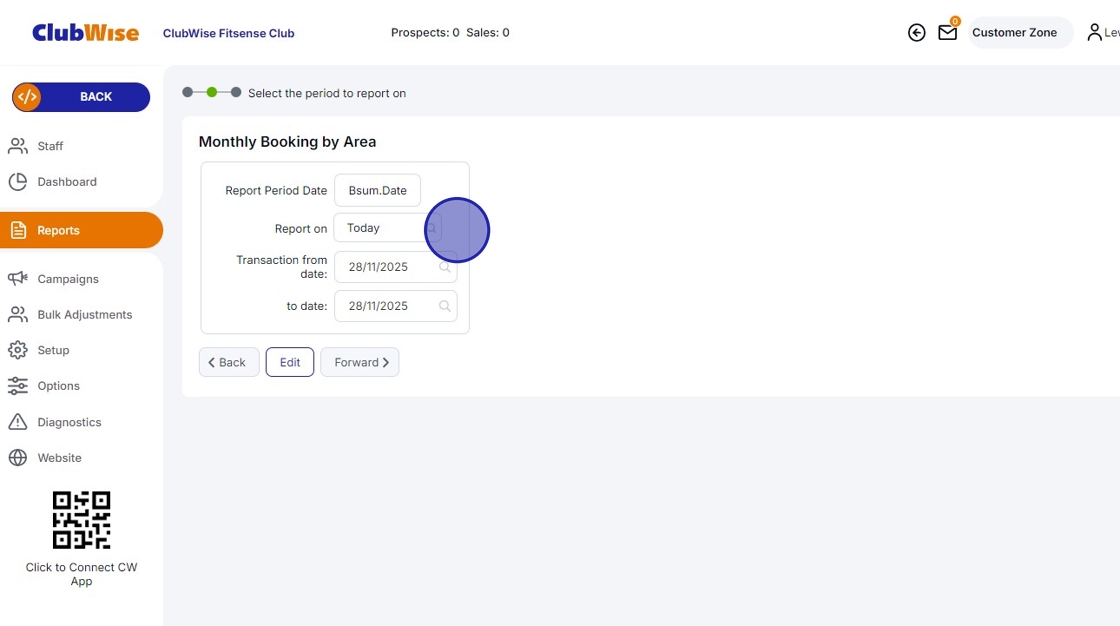Click the Dashboard pie chart icon
Screen dimensions: 1120x626
click(18, 182)
